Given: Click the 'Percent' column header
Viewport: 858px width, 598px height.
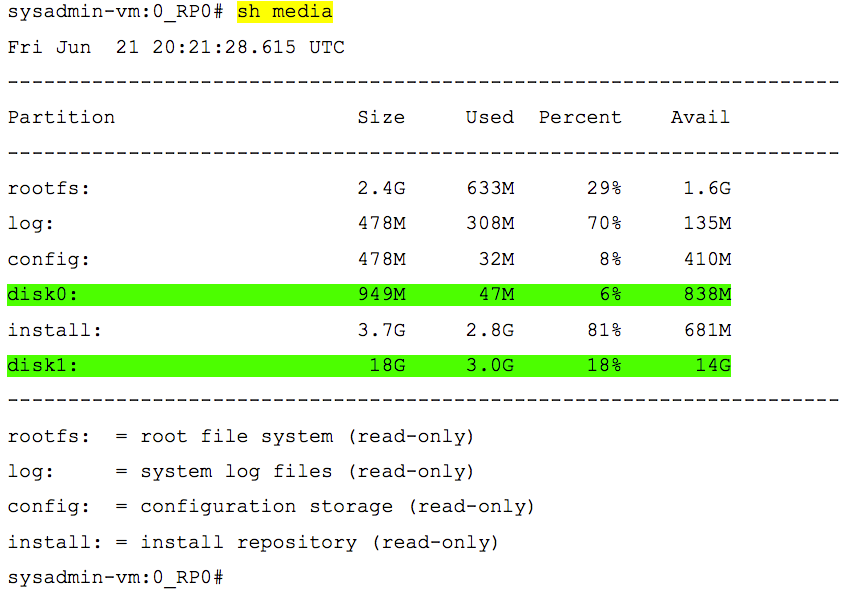Looking at the screenshot, I should [x=580, y=117].
